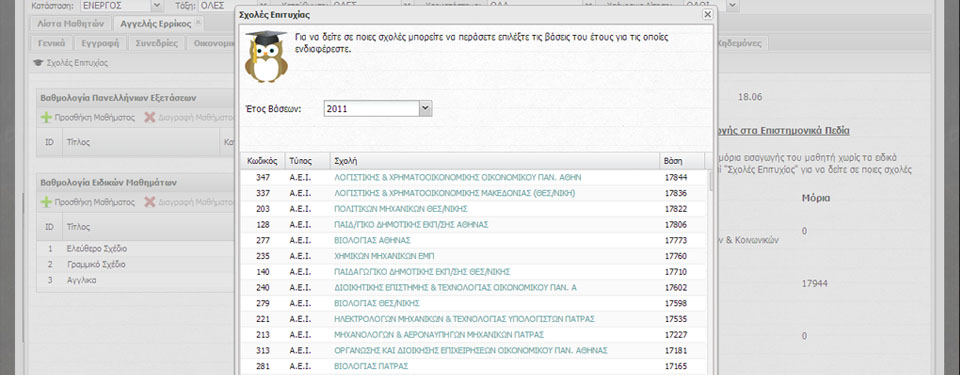Open ΜΗΧΑΝΟΛΟΓΩΝ & ΑΕΡΟΝΑΥΠΗΓΩΝ ΜΗΧΑΝΙΚΩΝ ΠΑΤΡΑΣ link
This screenshot has width=960, height=375.
pyautogui.click(x=439, y=335)
